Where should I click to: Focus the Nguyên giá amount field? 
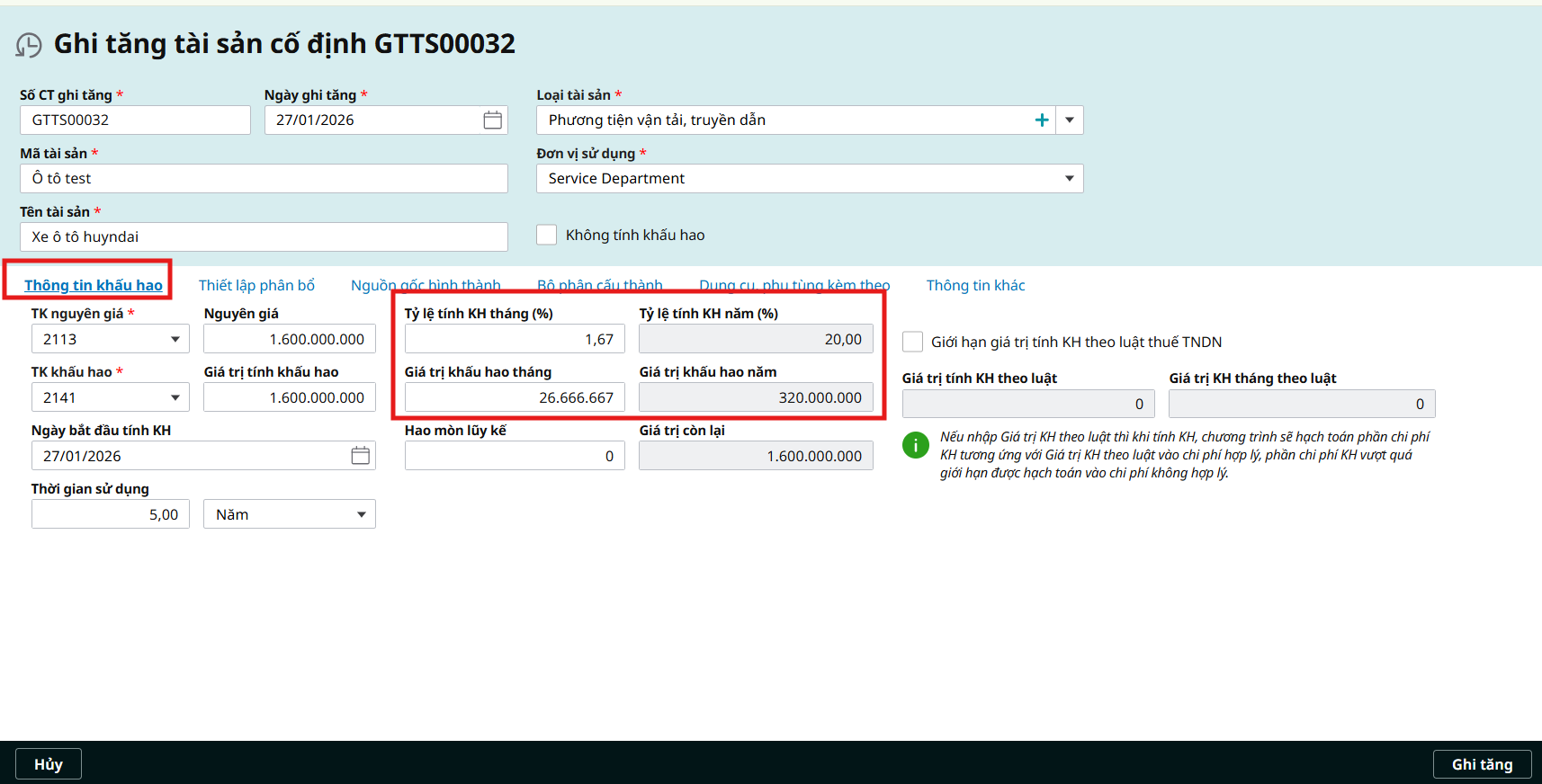pyautogui.click(x=290, y=340)
